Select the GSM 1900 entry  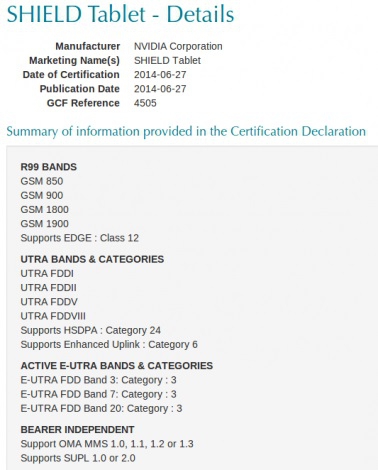45,224
